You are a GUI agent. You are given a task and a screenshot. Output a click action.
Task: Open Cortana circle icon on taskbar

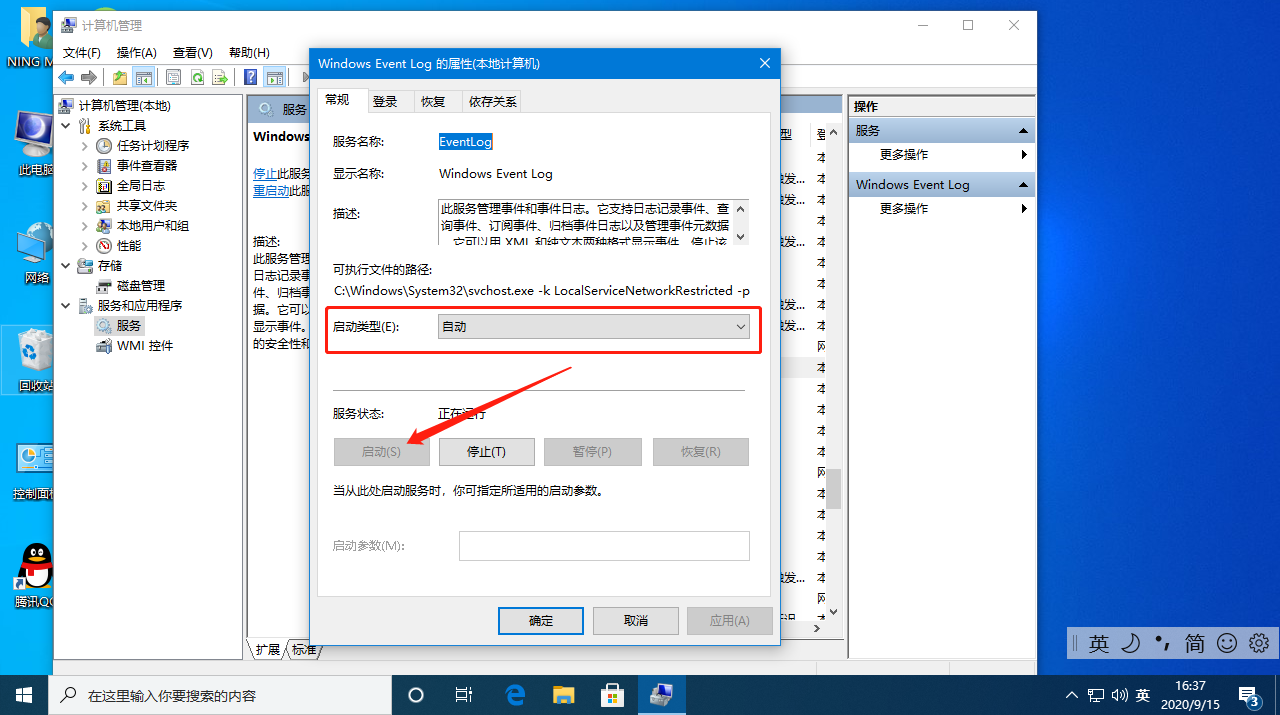point(416,695)
